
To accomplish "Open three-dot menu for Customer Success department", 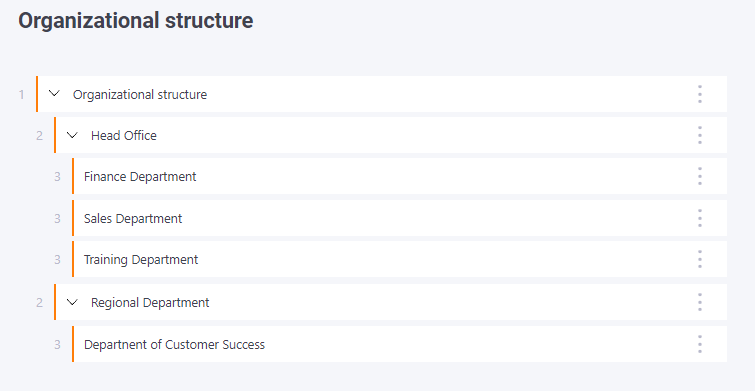I will (x=700, y=344).
